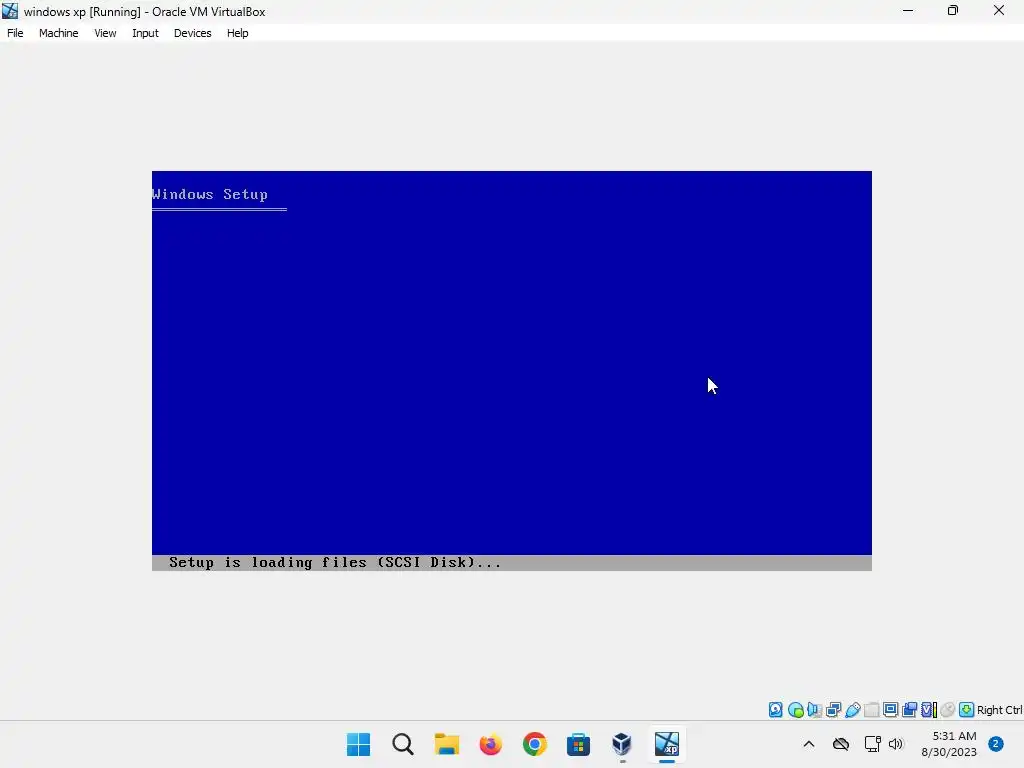Viewport: 1024px width, 768px height.
Task: Open the Machine menu
Action: point(59,33)
